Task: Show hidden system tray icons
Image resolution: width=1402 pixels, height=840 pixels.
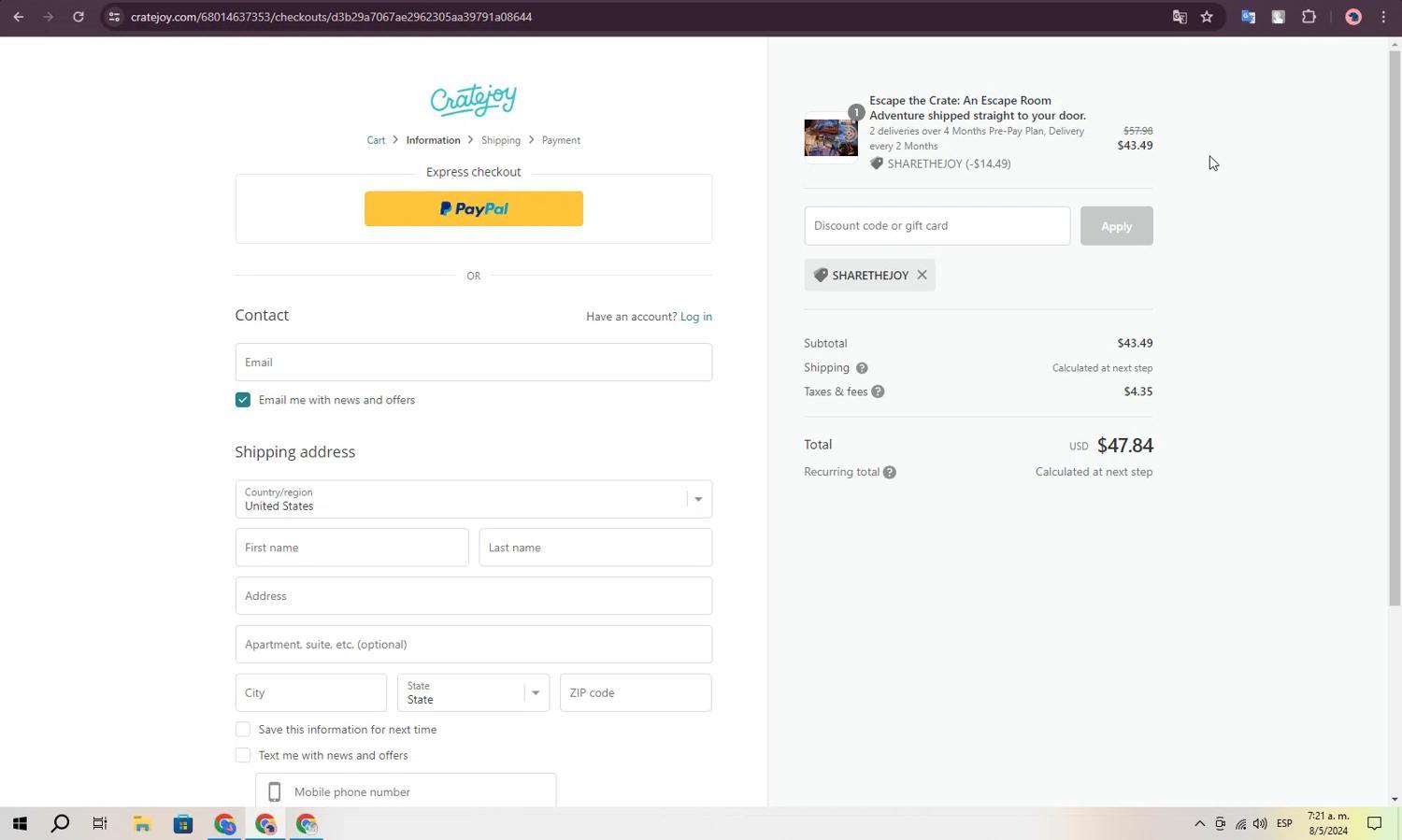Action: [x=1200, y=824]
